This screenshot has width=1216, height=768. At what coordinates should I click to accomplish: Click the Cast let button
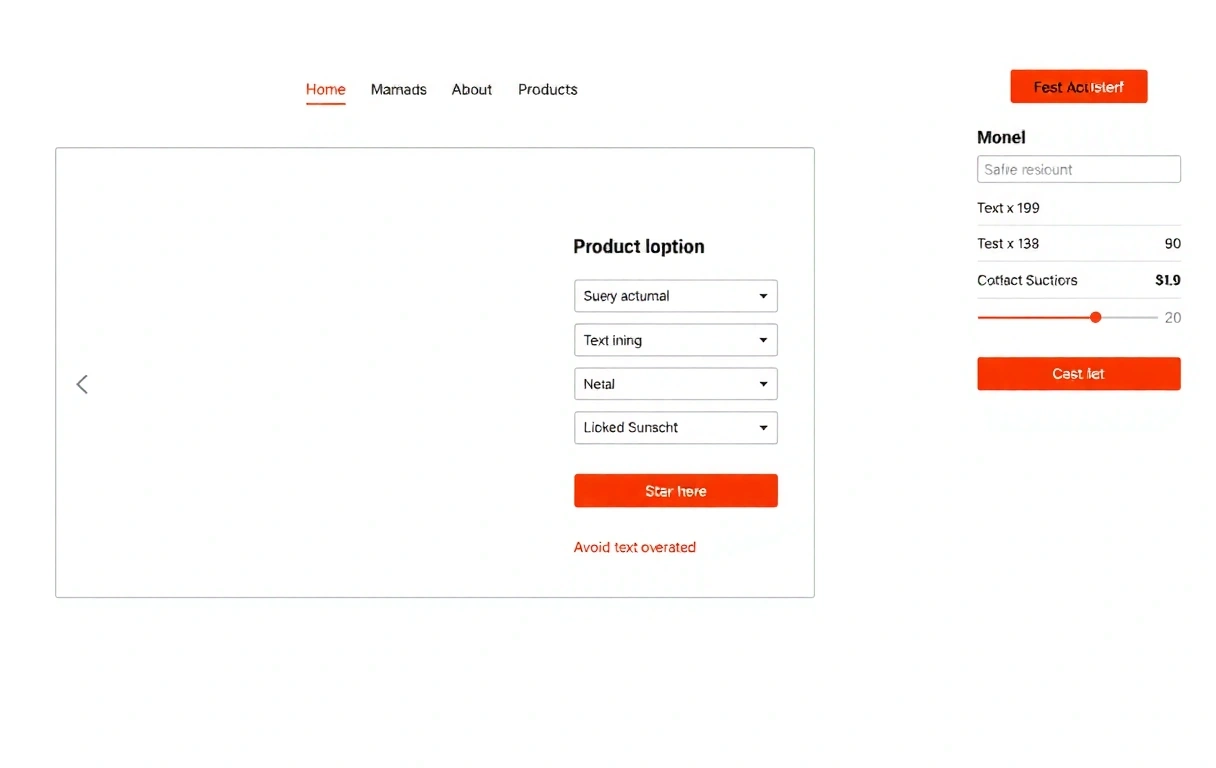1078,373
